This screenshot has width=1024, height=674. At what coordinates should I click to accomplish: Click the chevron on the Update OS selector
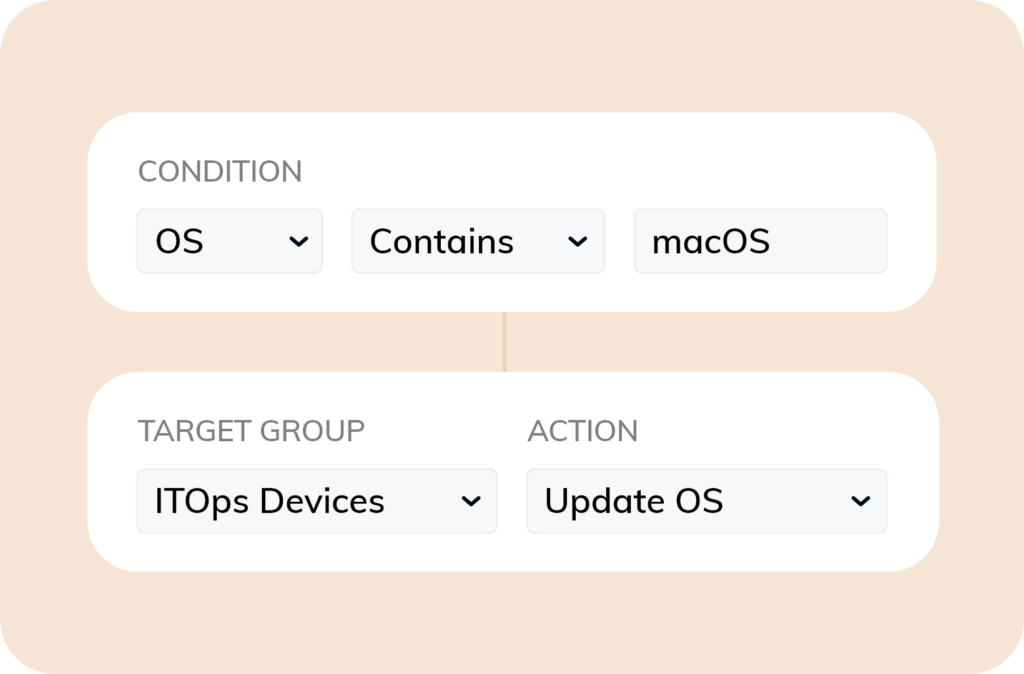[x=861, y=501]
